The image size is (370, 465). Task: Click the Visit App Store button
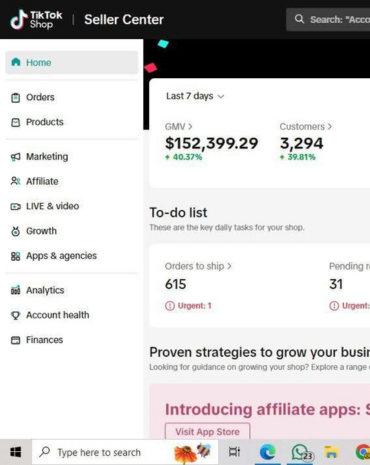207,431
